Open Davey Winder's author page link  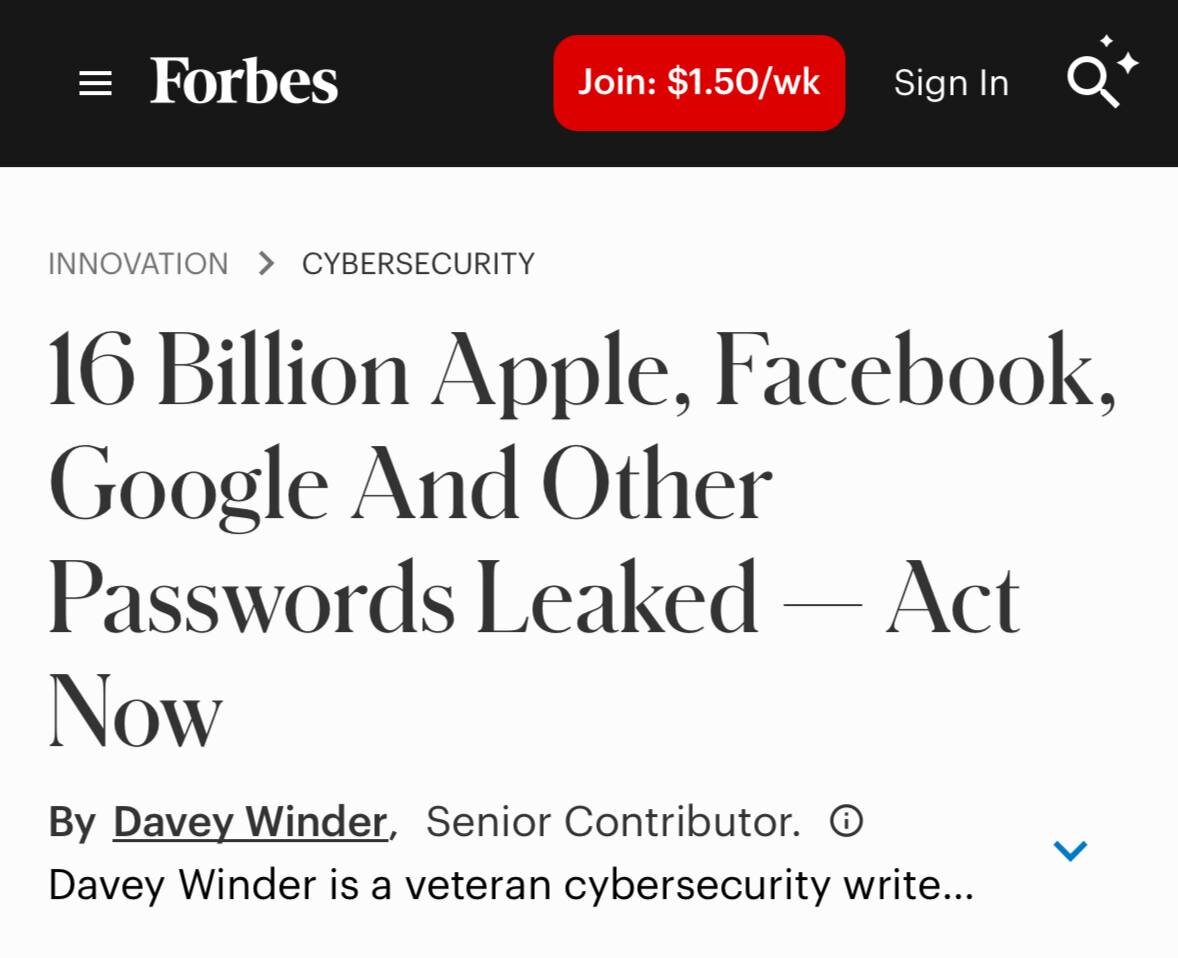pyautogui.click(x=250, y=822)
